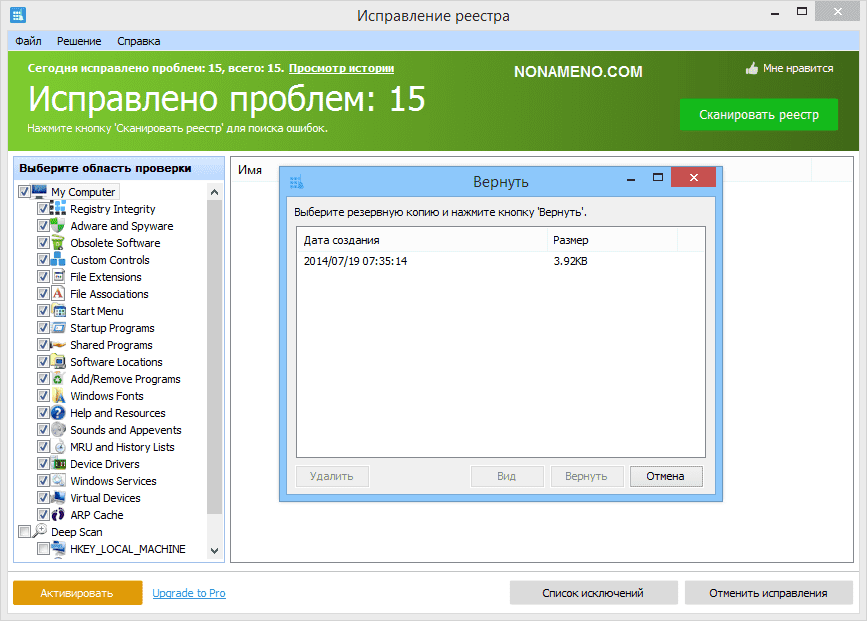
Task: Open the 'Файл' menu
Action: coord(28,41)
